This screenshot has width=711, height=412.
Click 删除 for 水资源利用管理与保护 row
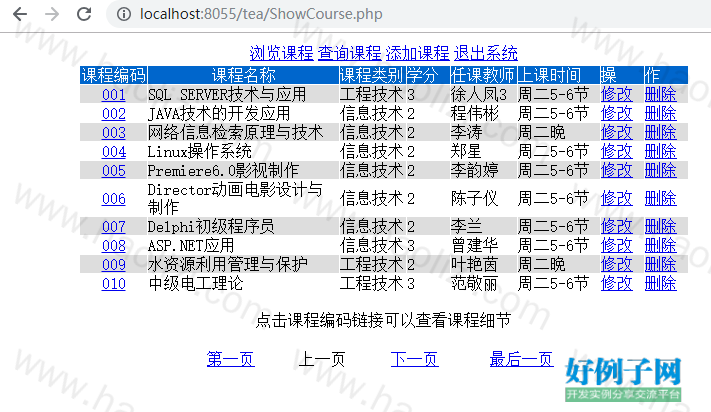[x=660, y=265]
